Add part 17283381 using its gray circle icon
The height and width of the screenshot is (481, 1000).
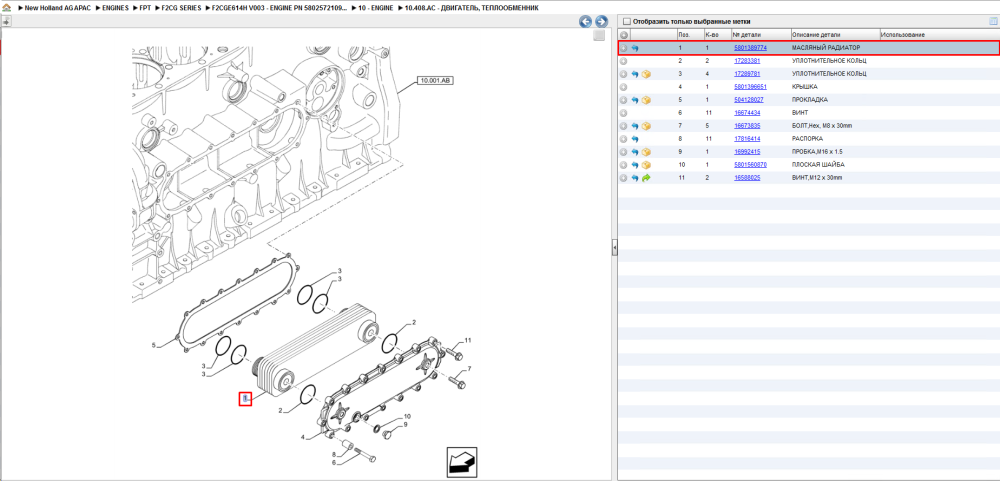tap(624, 61)
